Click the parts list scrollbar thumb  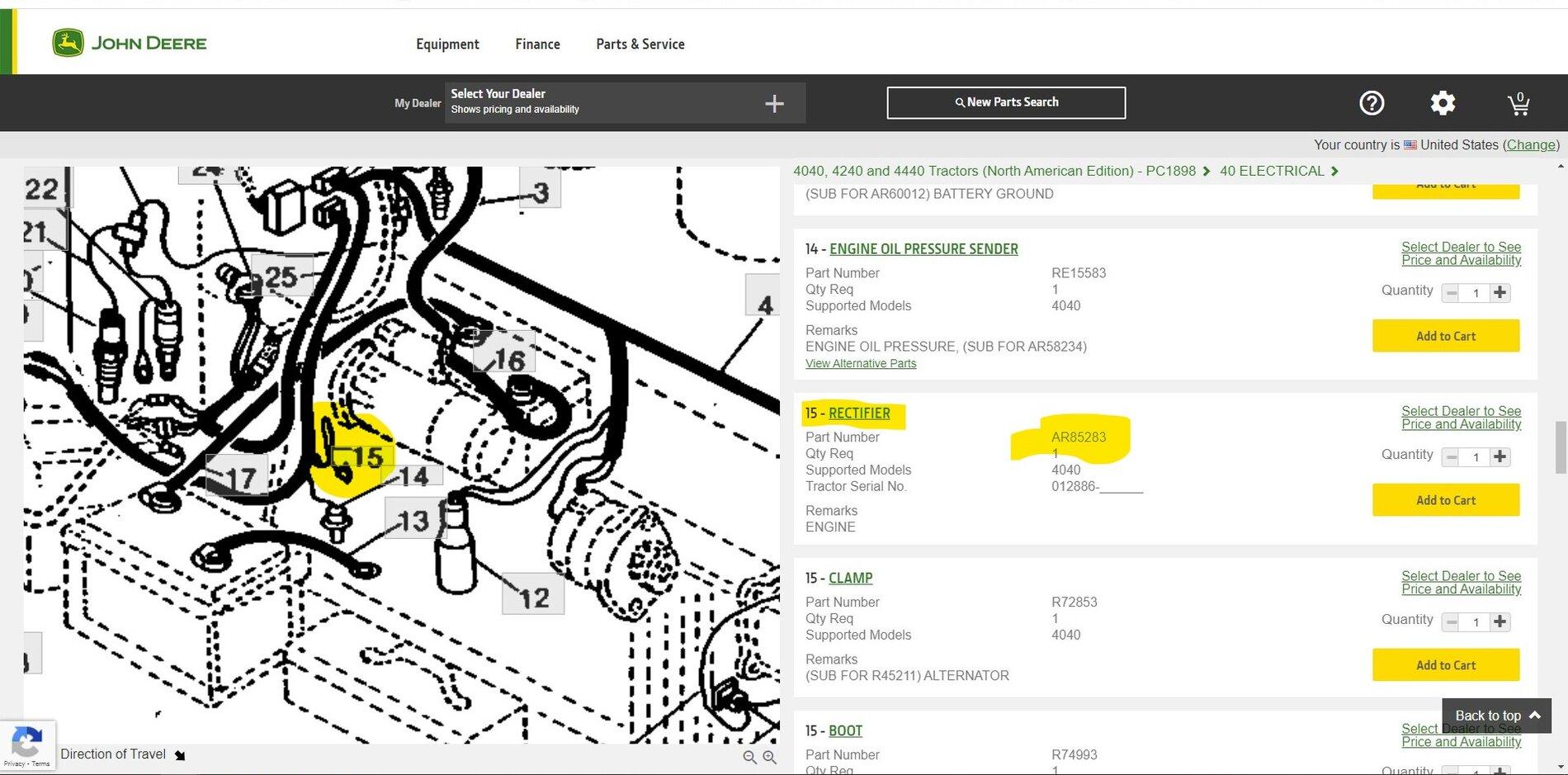pyautogui.click(x=1560, y=447)
